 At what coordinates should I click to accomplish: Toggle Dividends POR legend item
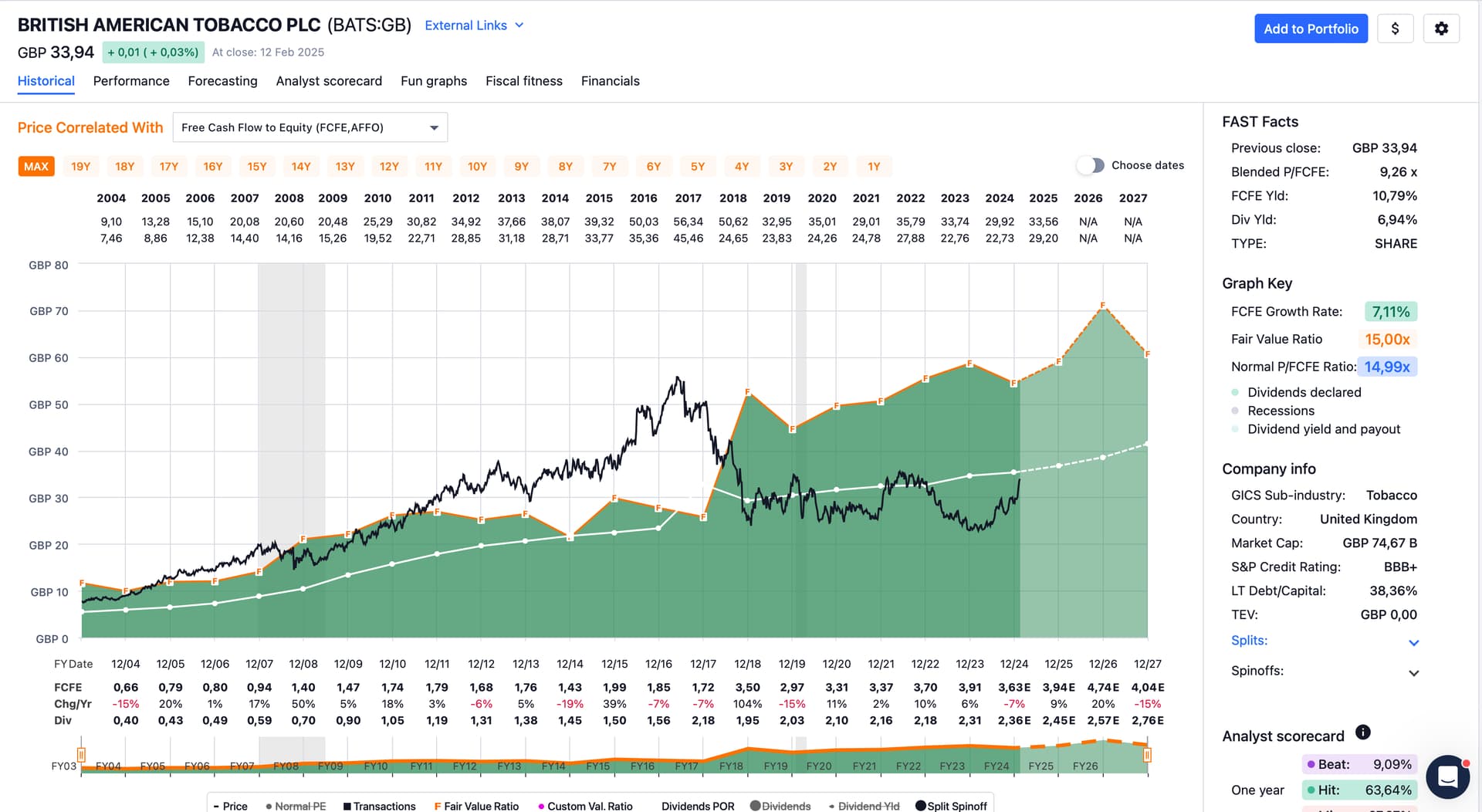[698, 806]
